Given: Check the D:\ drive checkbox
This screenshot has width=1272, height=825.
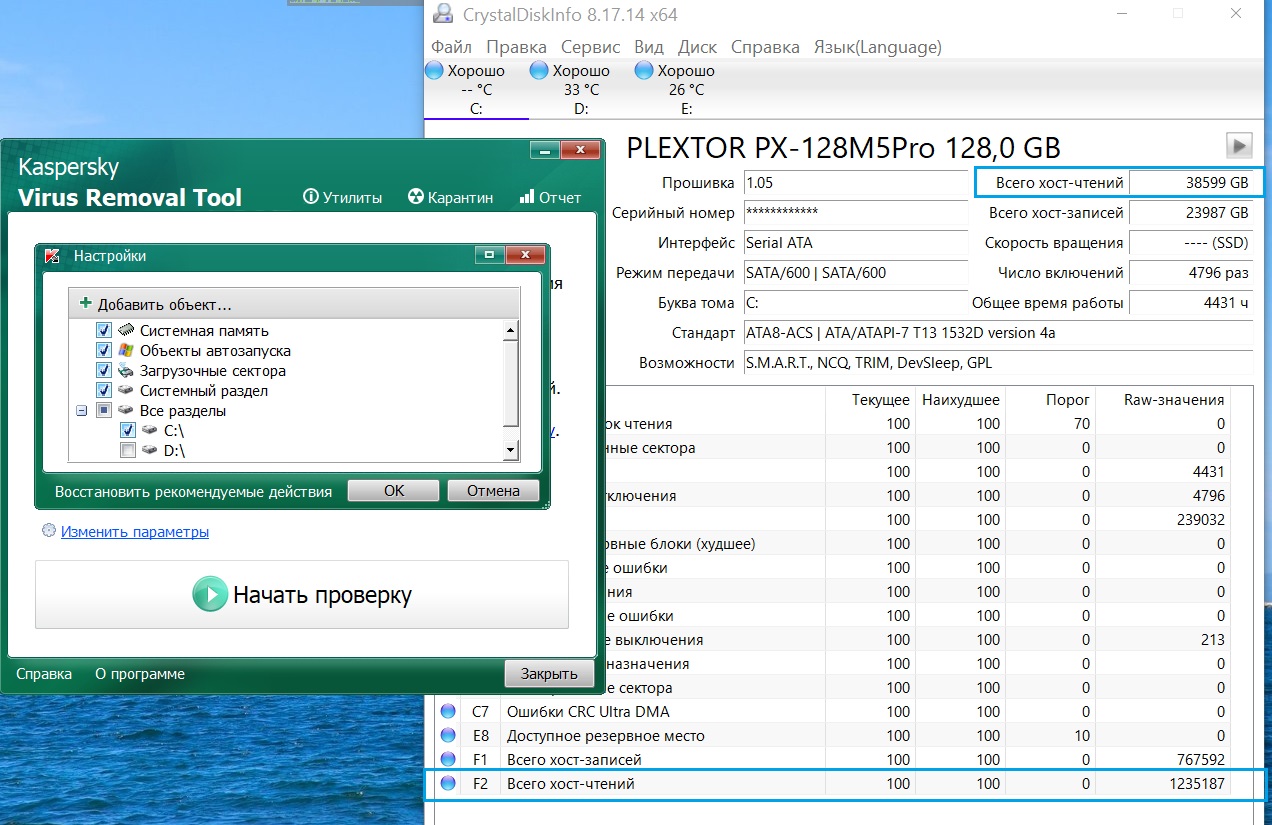Looking at the screenshot, I should tap(127, 450).
